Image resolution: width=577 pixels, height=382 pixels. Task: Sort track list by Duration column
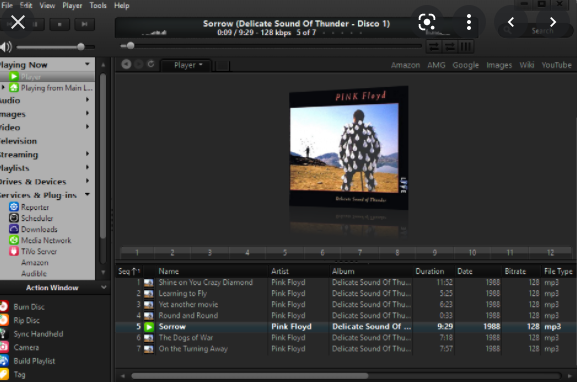point(429,271)
